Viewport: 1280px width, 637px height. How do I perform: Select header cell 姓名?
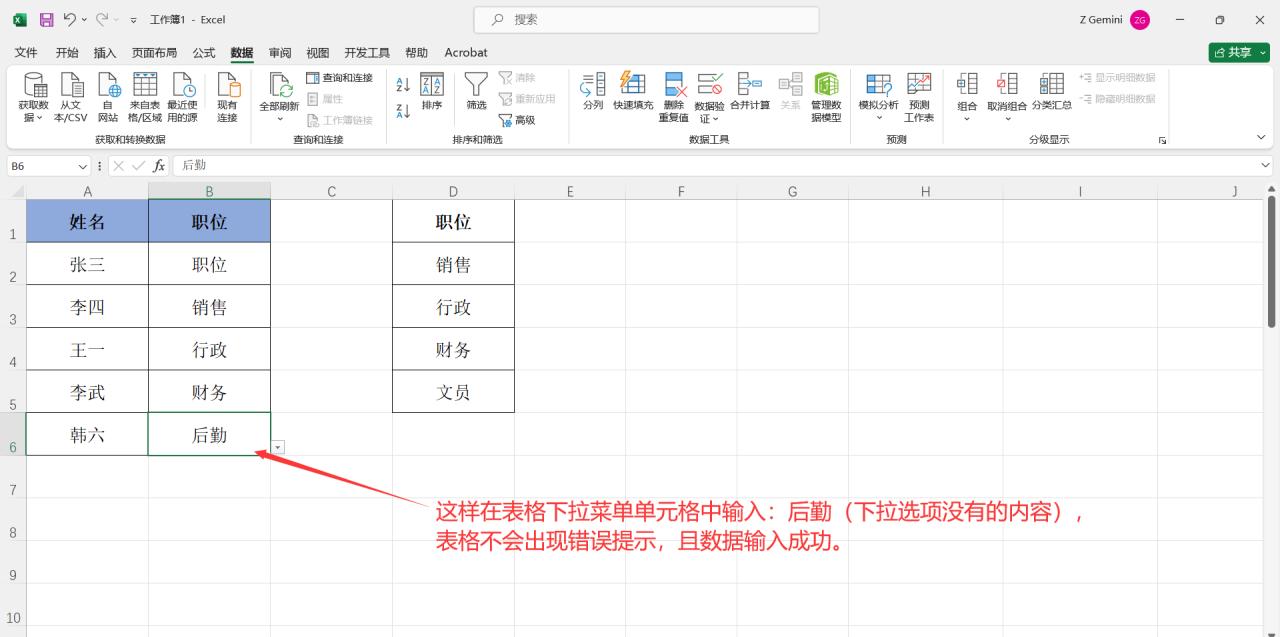pyautogui.click(x=87, y=221)
